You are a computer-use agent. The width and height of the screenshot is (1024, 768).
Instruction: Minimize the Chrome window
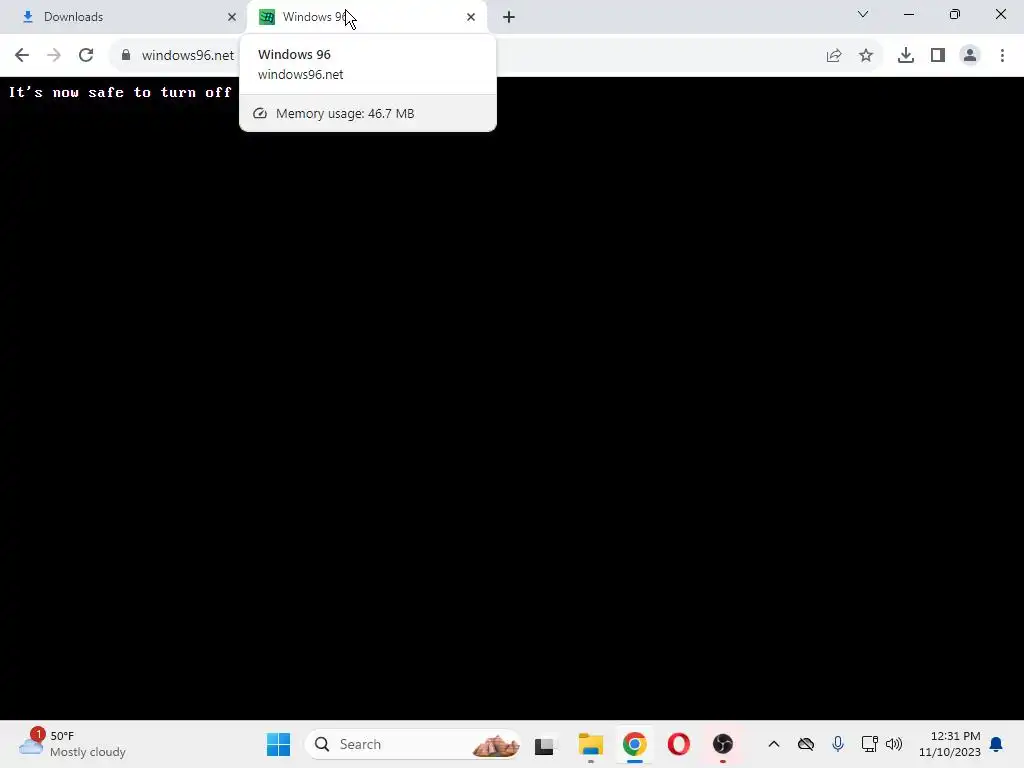coord(908,14)
